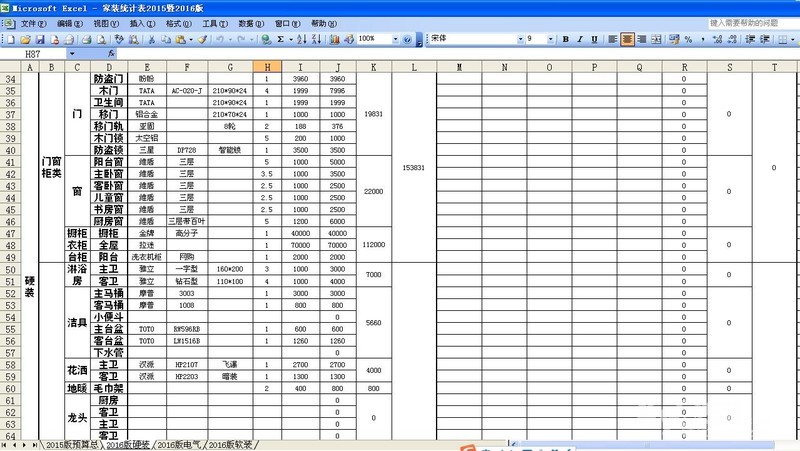Viewport: 800px width, 451px height.
Task: Cut the selection with the scissors icon
Action: [152, 39]
